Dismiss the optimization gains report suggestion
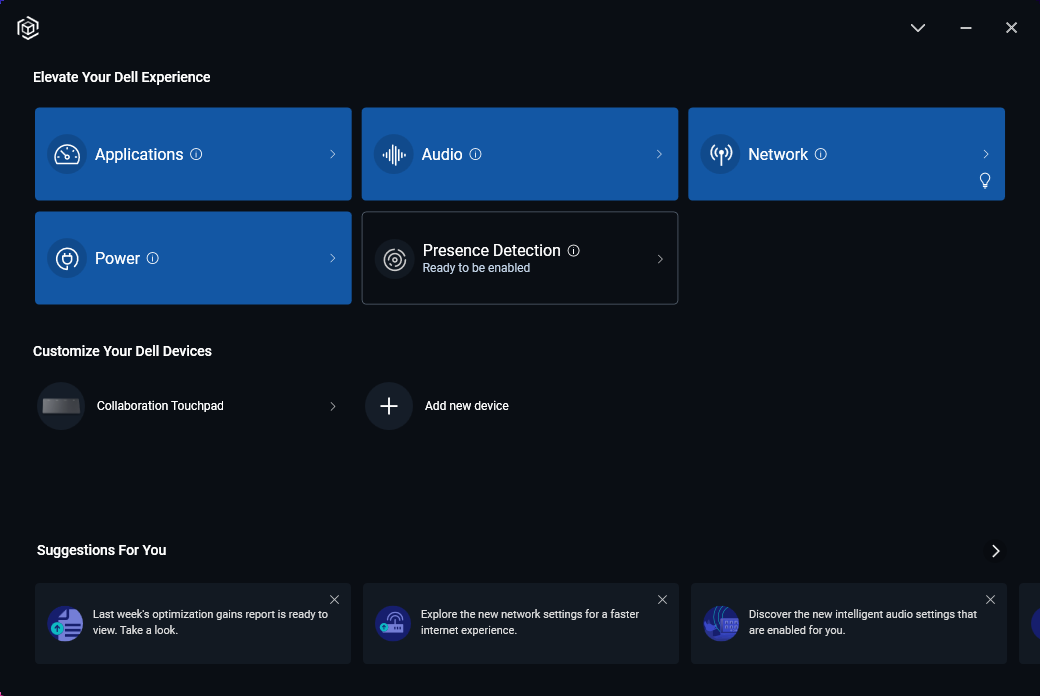The image size is (1040, 696). 334,600
